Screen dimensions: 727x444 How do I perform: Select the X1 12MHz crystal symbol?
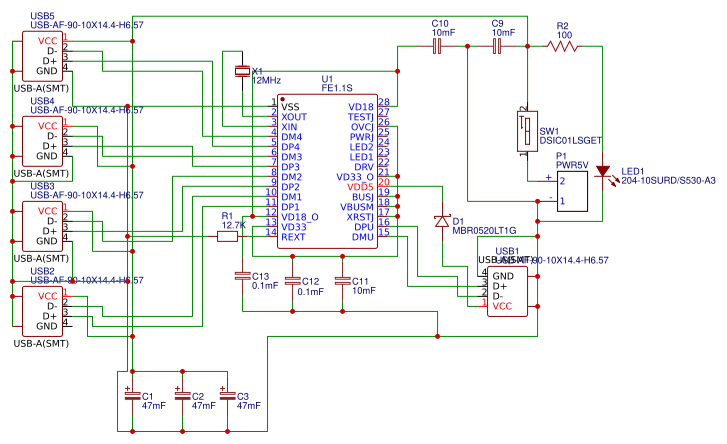tap(242, 71)
